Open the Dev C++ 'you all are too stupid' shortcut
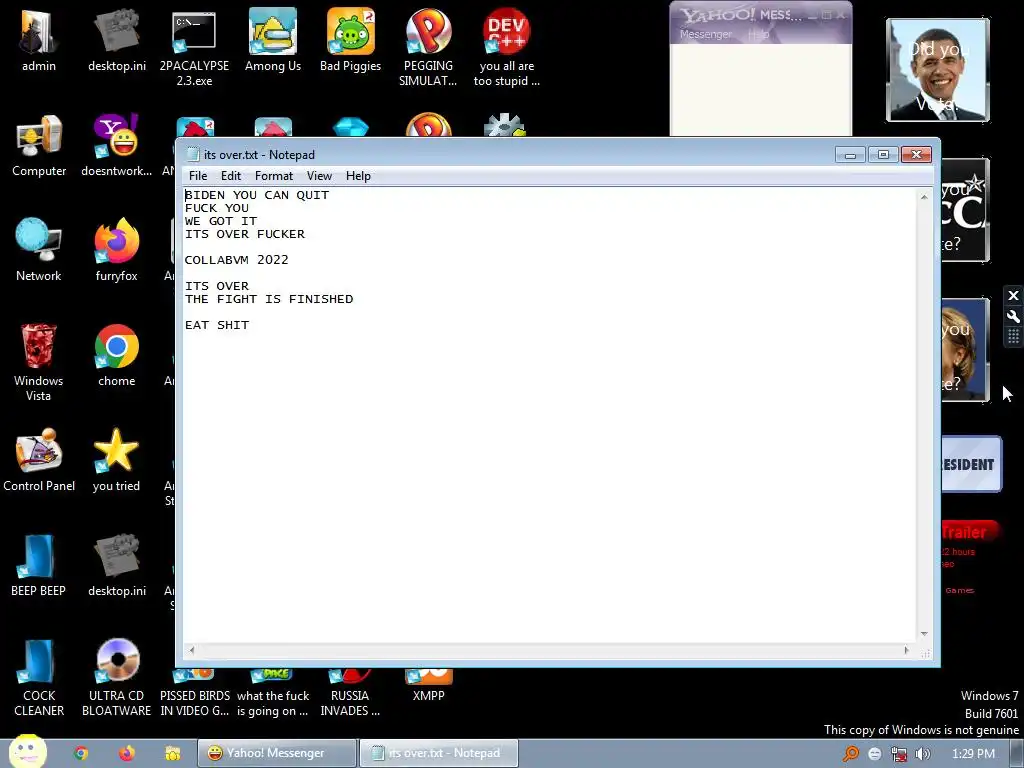This screenshot has height=768, width=1024. (x=507, y=48)
